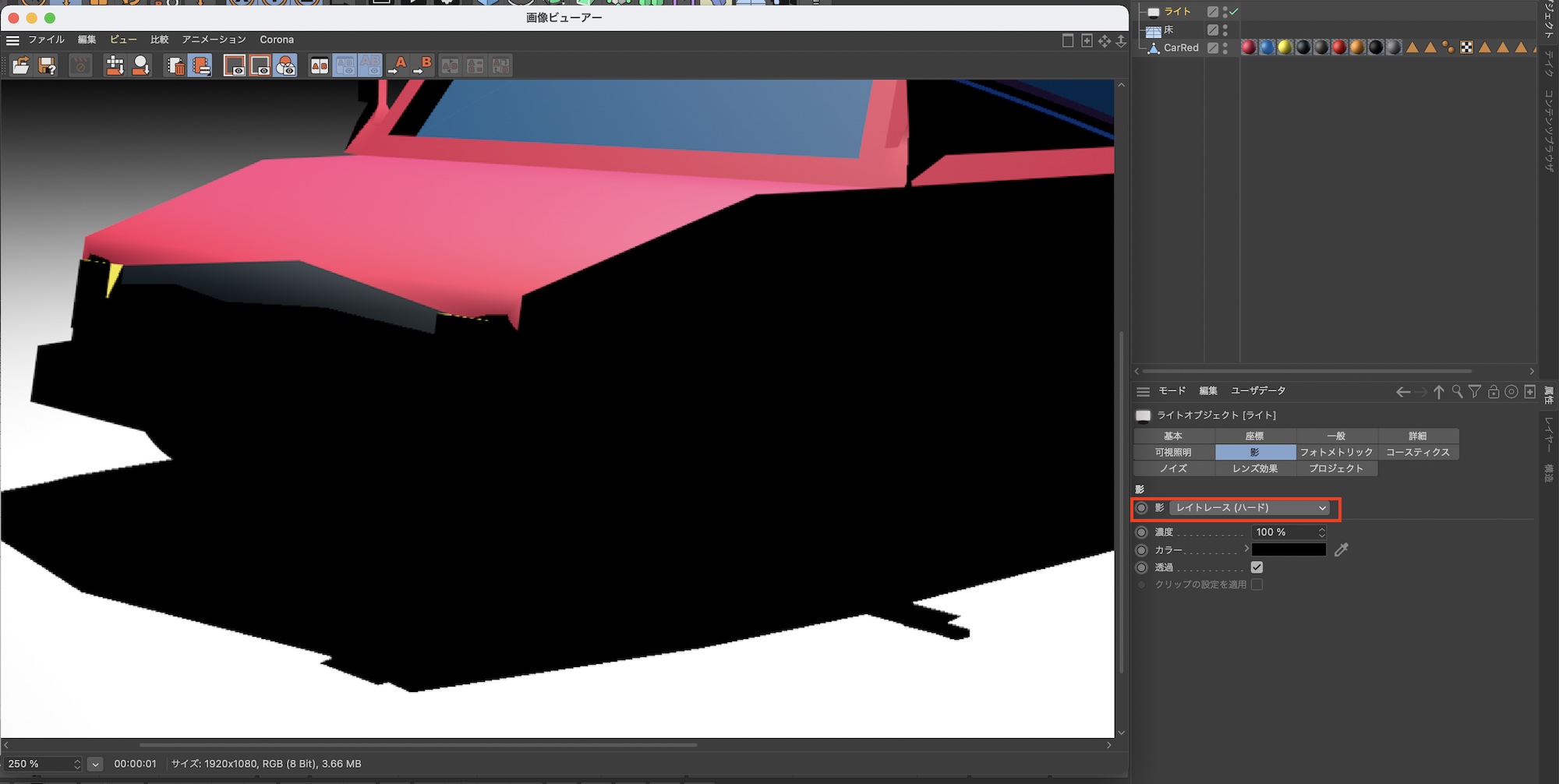This screenshot has width=1559, height=784.
Task: Toggle the green enable checkmark on ライト
Action: click(1234, 12)
